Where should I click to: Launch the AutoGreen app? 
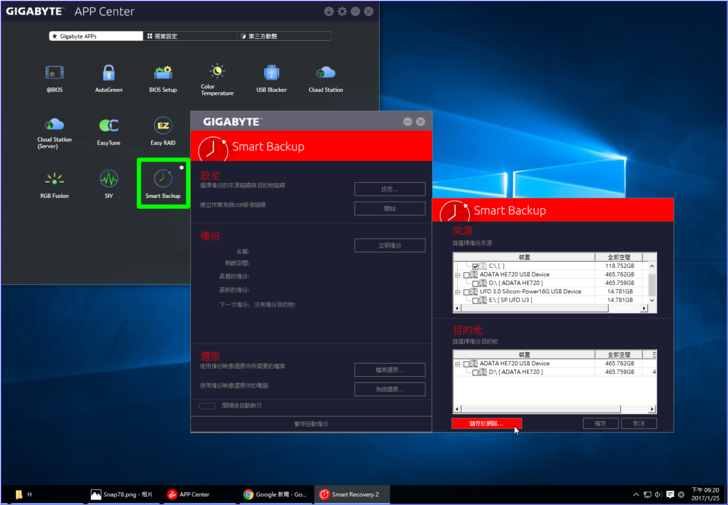pyautogui.click(x=108, y=76)
